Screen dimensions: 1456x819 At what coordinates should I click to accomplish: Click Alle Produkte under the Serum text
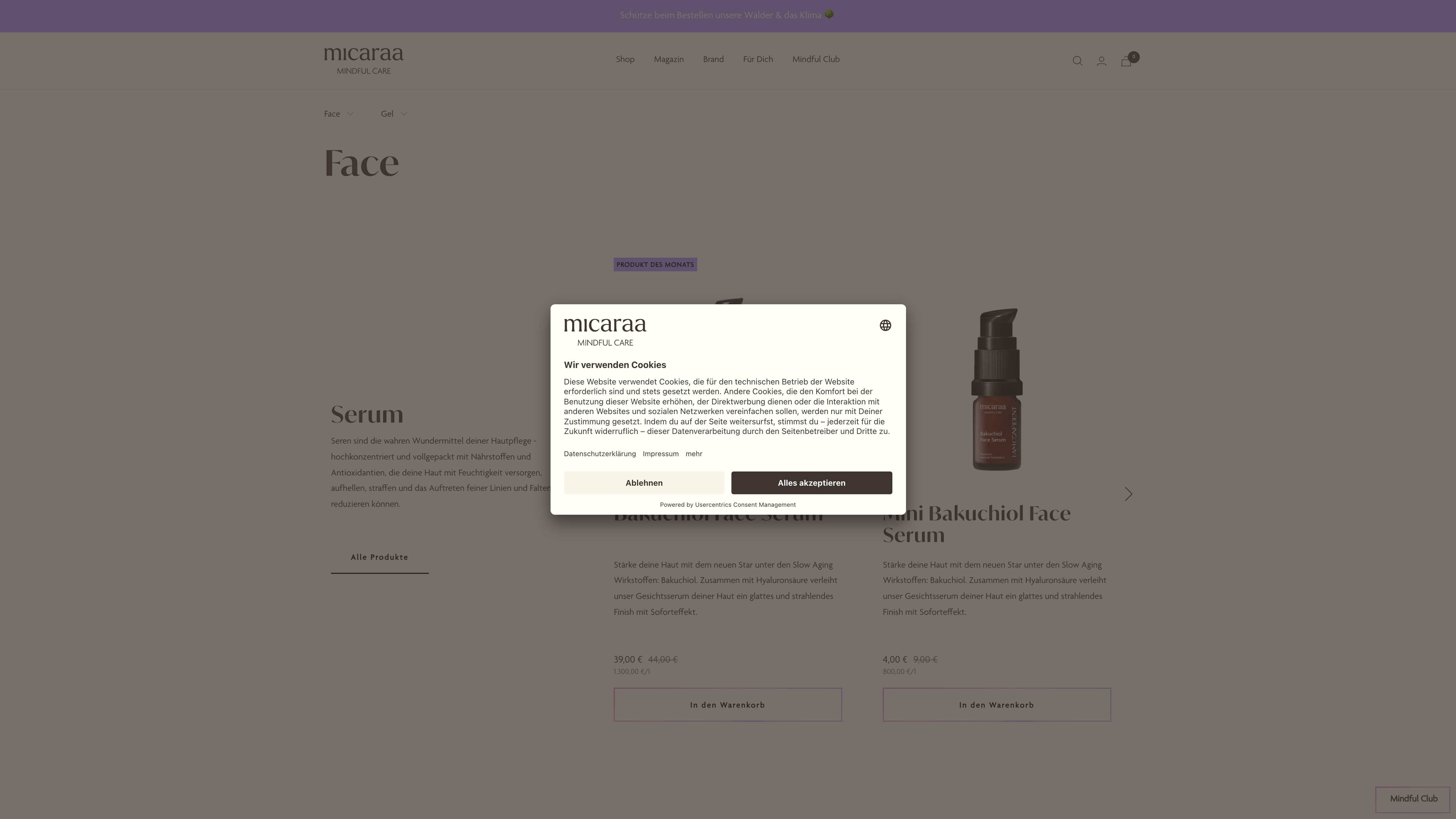point(379,557)
